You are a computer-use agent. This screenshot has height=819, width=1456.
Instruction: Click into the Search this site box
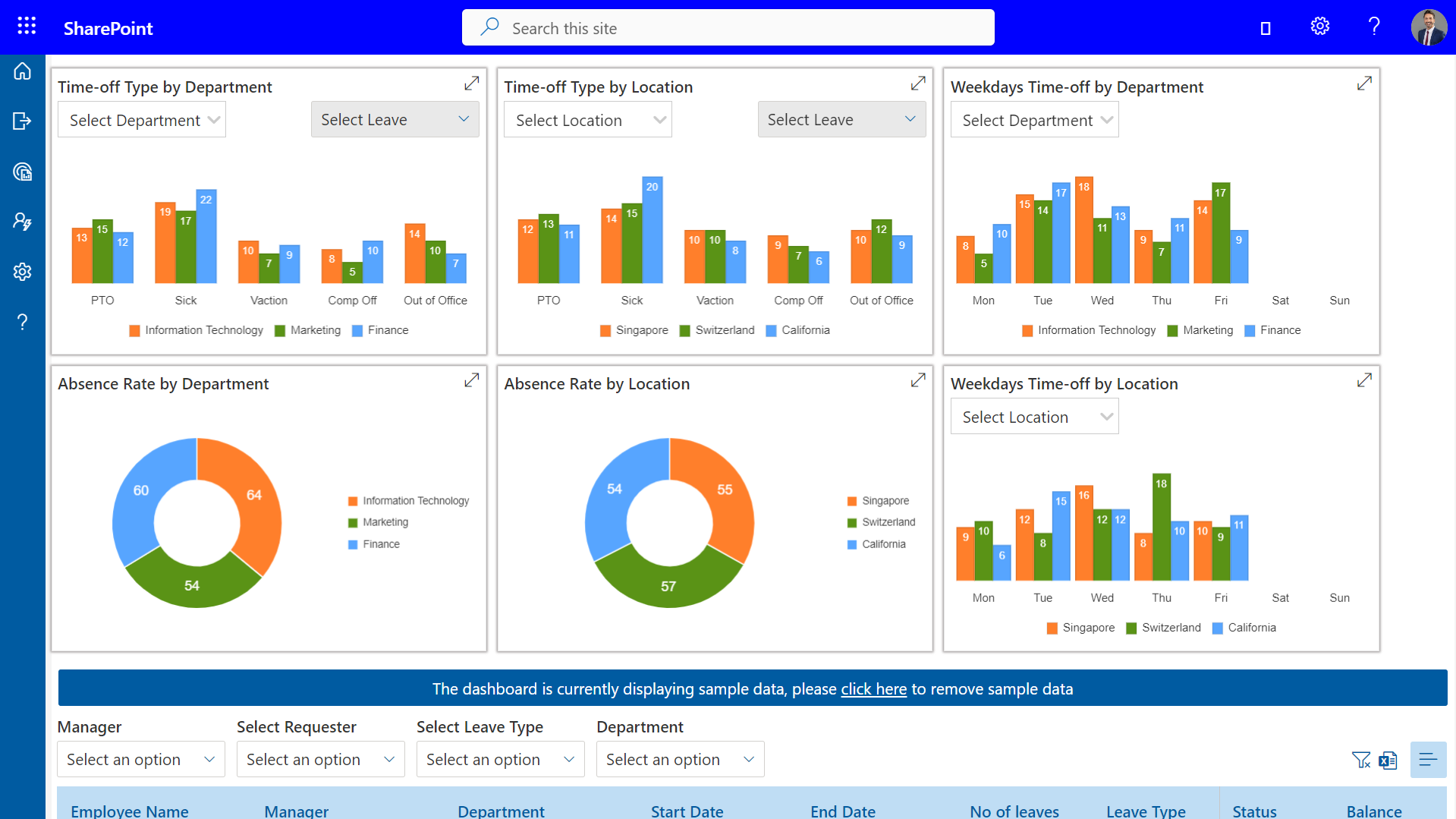[x=728, y=27]
